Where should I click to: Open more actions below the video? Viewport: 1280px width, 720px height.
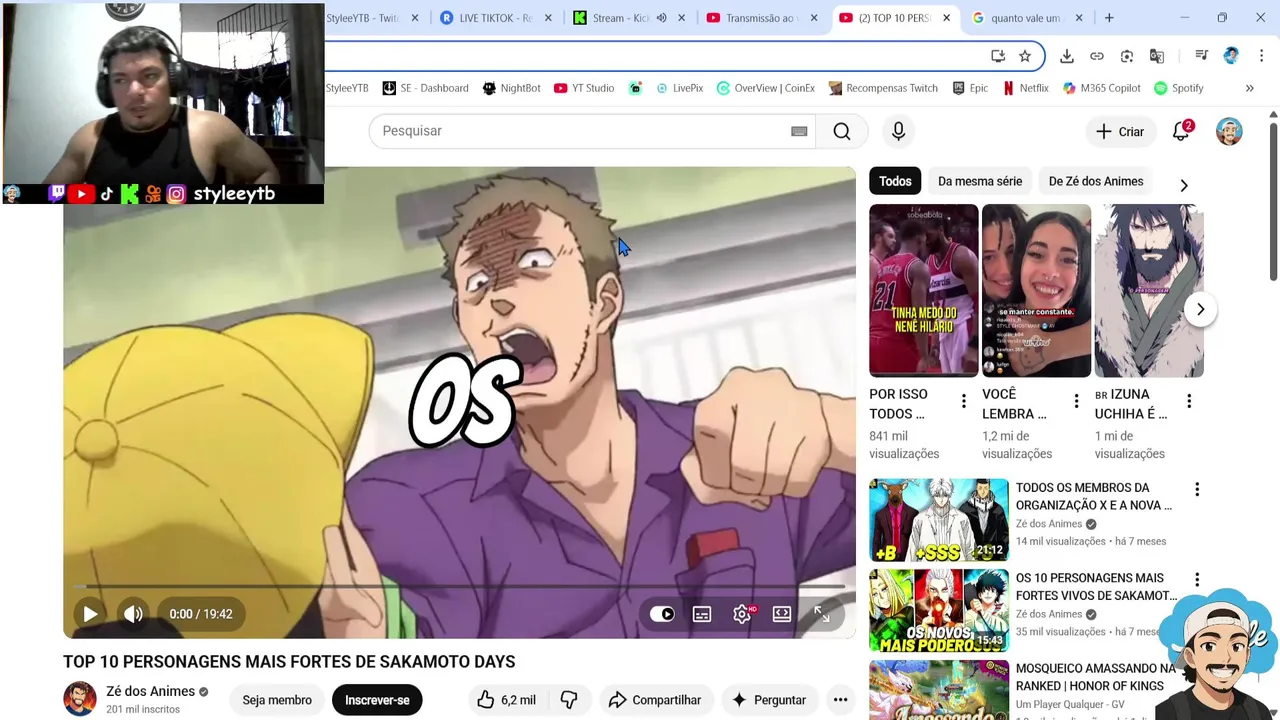840,700
